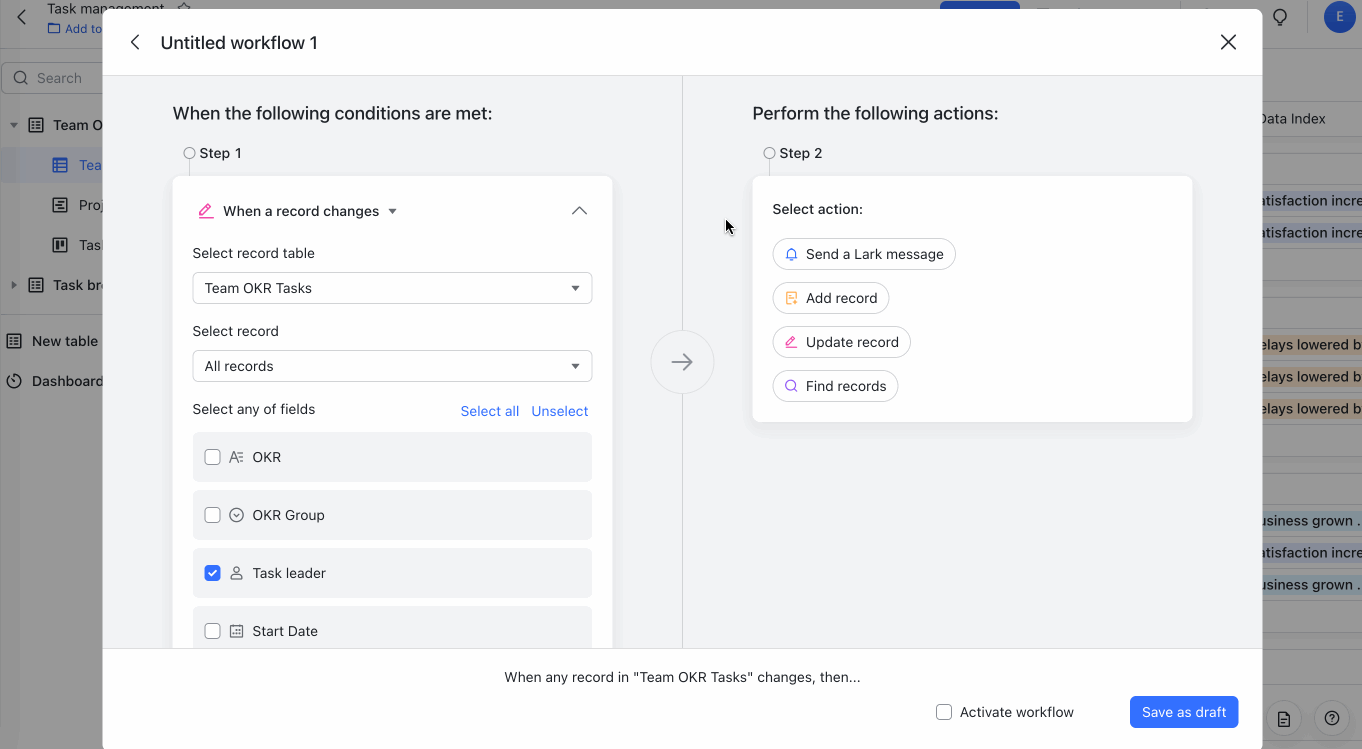The image size is (1362, 749).
Task: Check the OKR field checkbox
Action: (212, 457)
